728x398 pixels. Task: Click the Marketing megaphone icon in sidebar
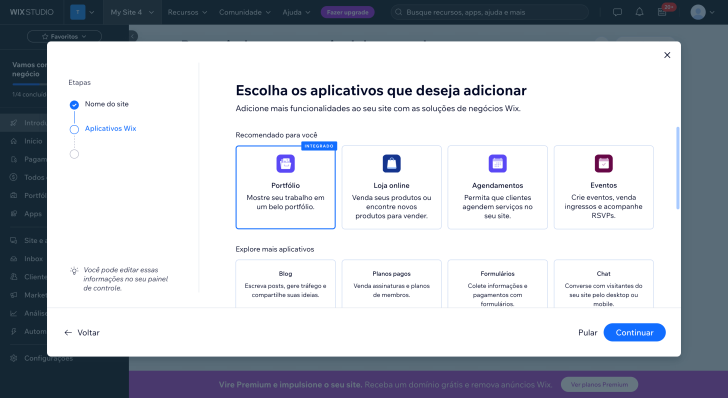pos(14,295)
